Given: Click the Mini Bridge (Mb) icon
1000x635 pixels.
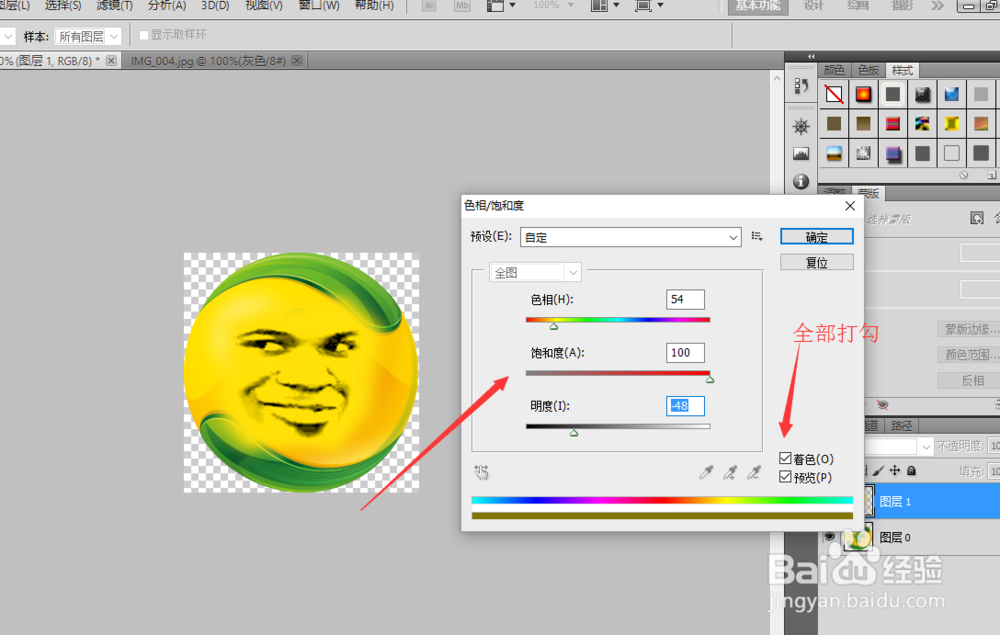Looking at the screenshot, I should click(x=462, y=6).
